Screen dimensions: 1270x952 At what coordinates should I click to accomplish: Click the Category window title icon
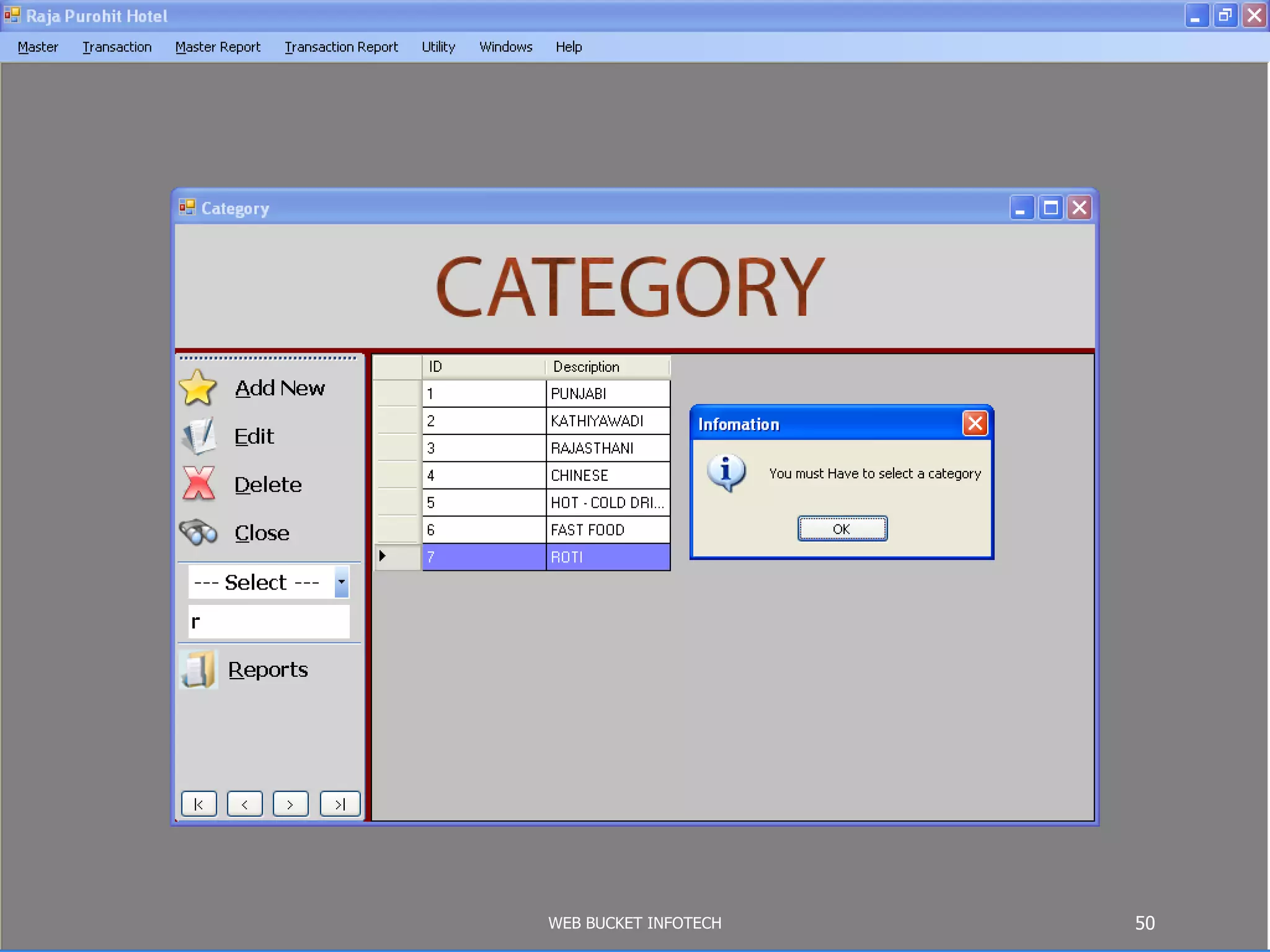187,207
